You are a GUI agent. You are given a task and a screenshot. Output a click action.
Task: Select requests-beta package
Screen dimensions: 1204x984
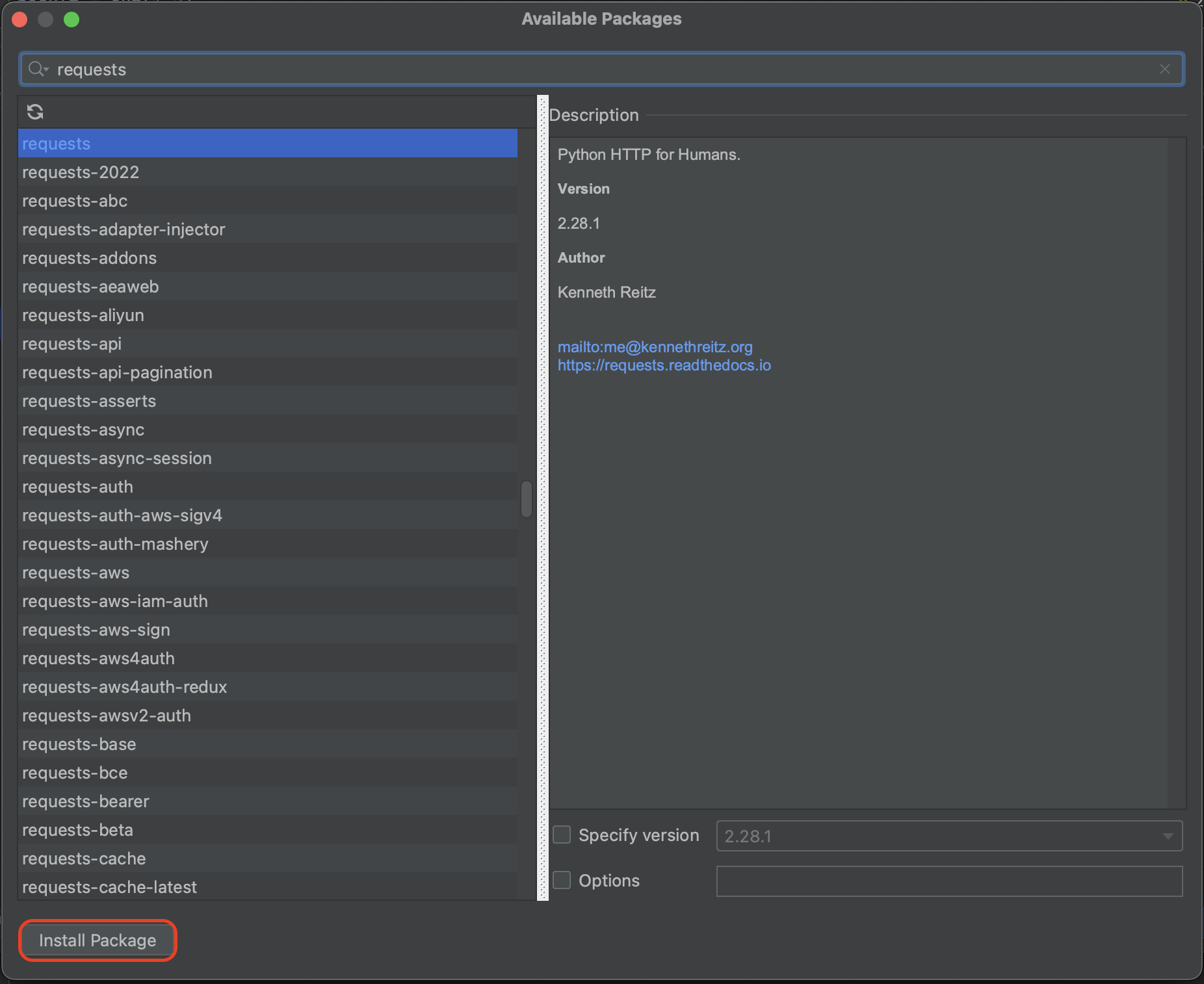(268, 830)
